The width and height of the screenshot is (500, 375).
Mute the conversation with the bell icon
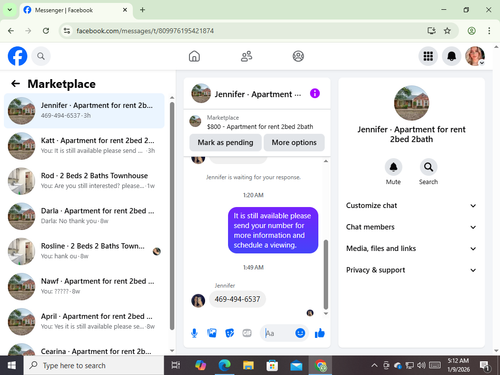pyautogui.click(x=393, y=167)
